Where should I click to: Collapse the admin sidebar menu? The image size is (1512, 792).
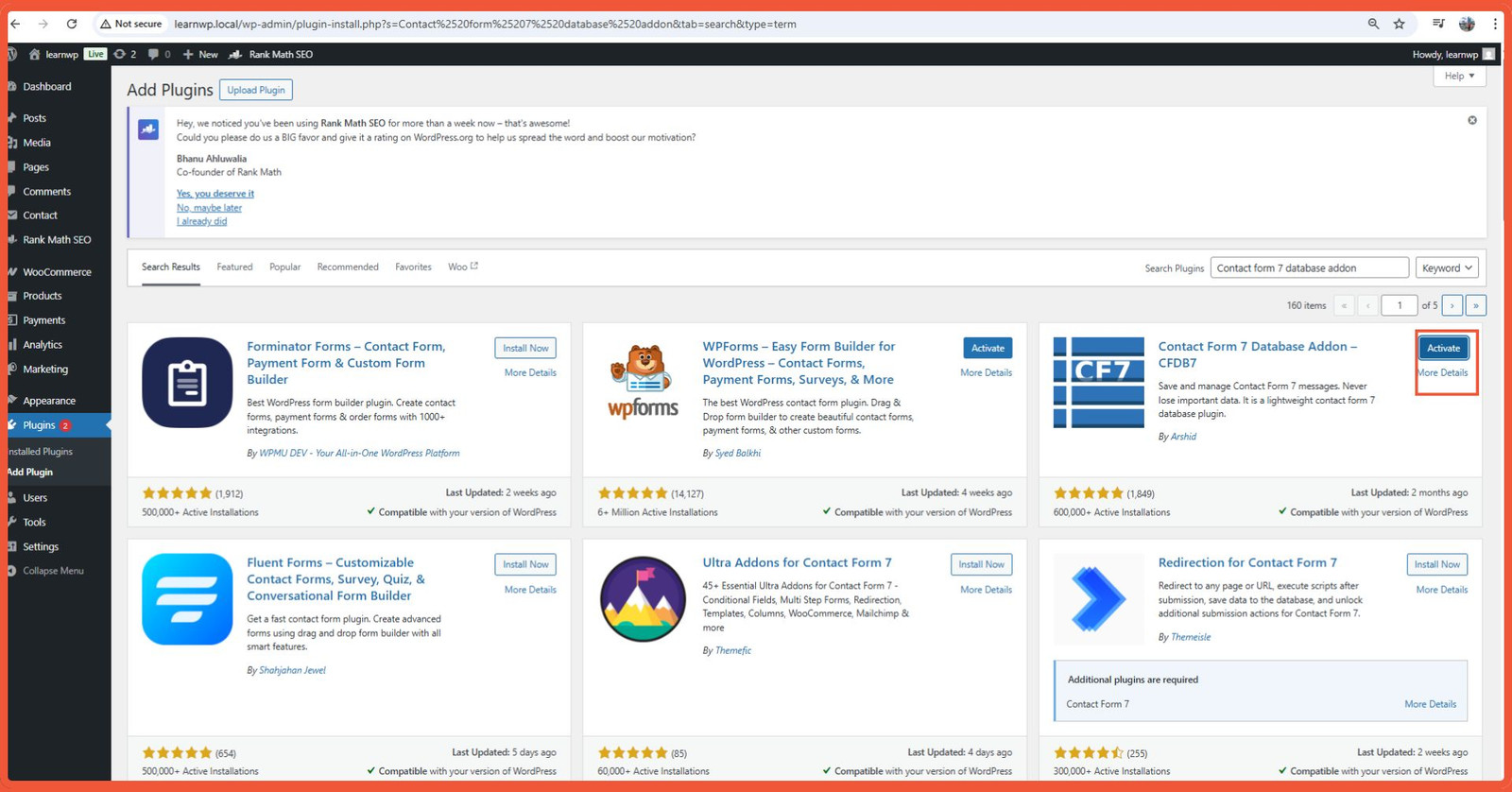[53, 571]
